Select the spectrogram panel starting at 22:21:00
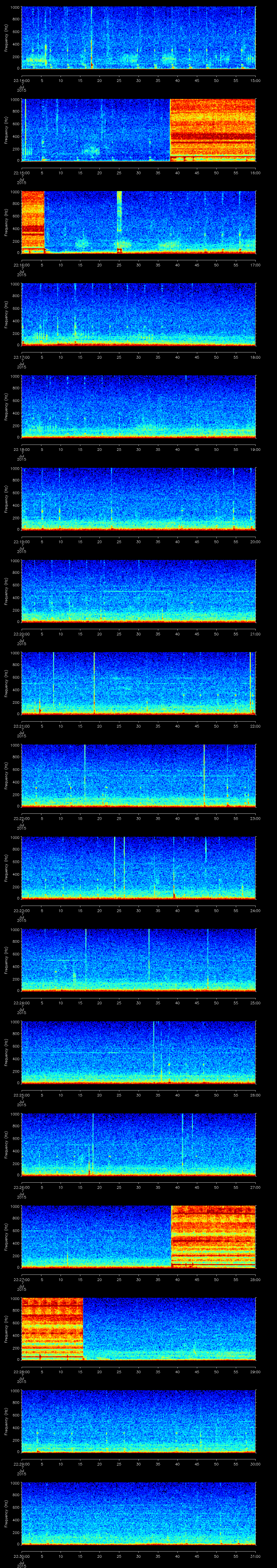The image size is (277, 1568). coord(139,683)
